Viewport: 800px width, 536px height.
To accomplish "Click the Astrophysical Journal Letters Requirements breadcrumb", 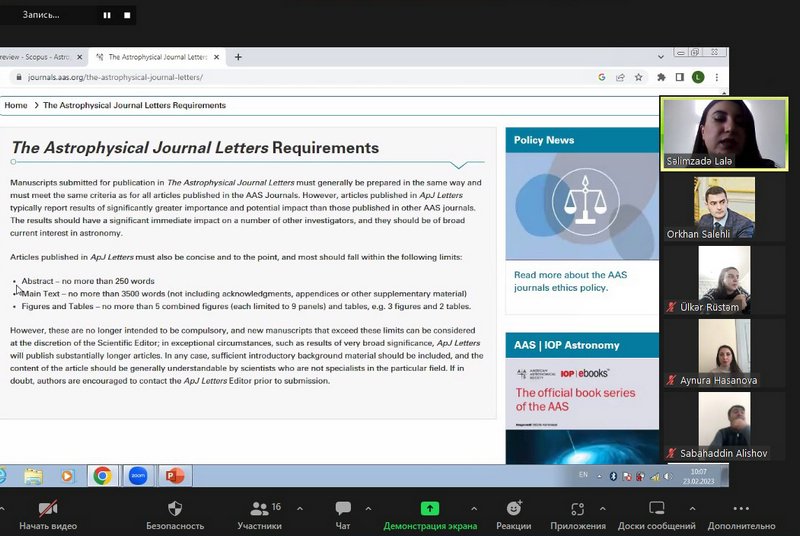I will click(x=134, y=105).
